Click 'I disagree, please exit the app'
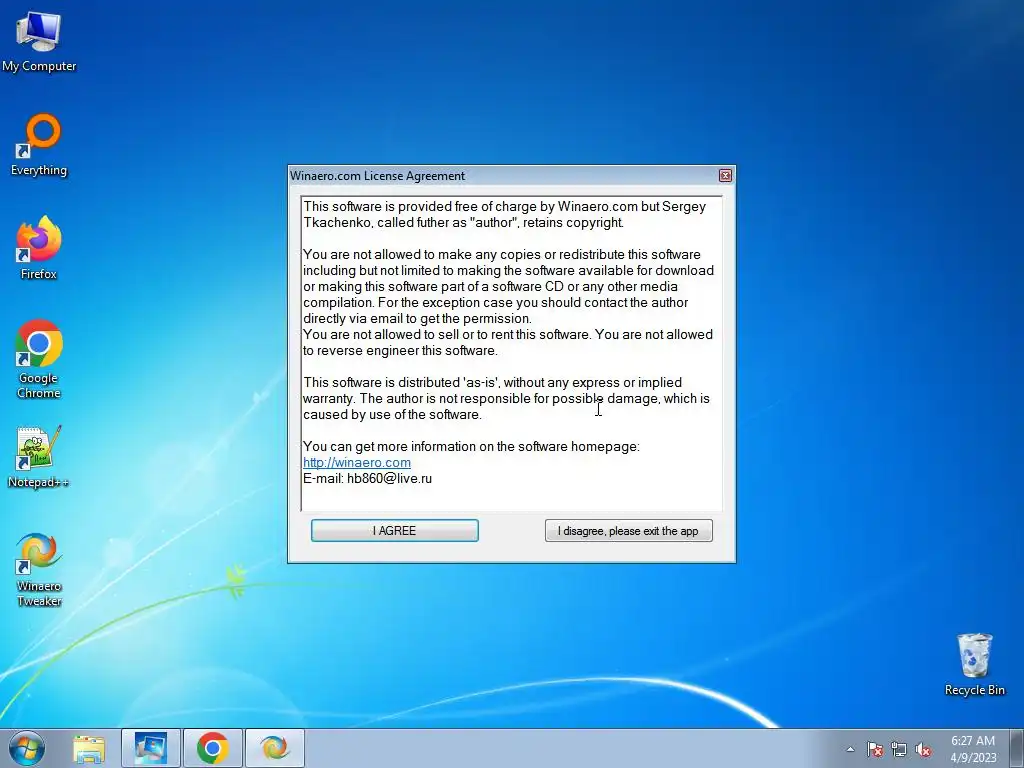1024x768 pixels. 628,530
